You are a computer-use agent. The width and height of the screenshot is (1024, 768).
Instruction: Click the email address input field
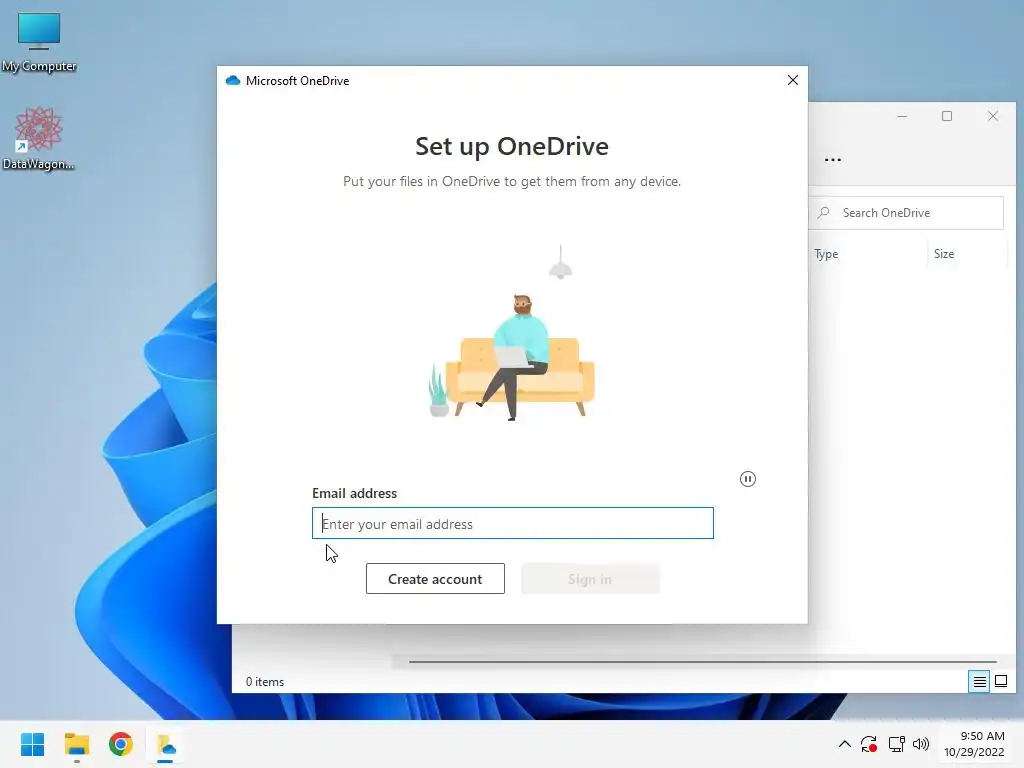click(513, 523)
